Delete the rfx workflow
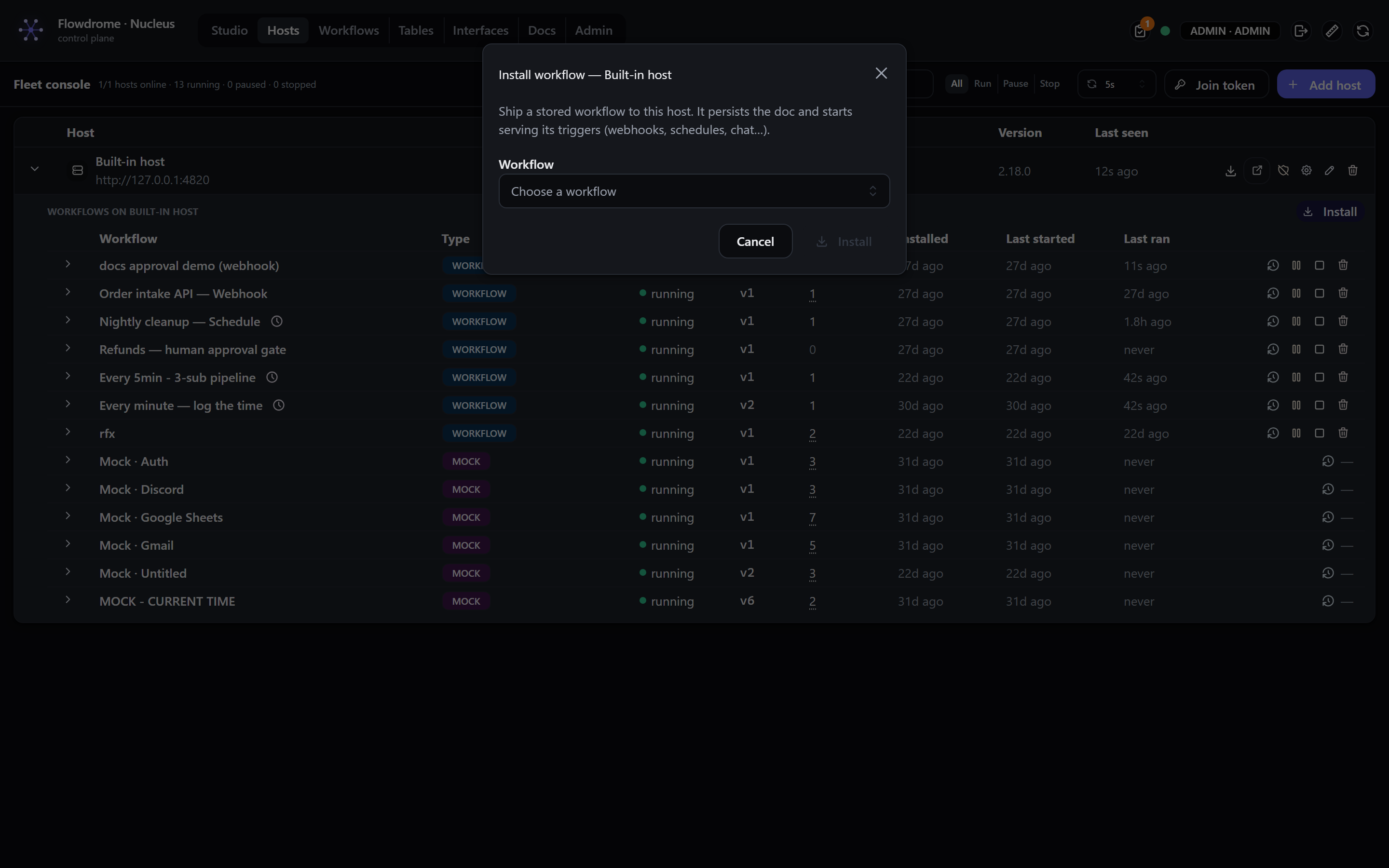This screenshot has width=1389, height=868. 1343,434
